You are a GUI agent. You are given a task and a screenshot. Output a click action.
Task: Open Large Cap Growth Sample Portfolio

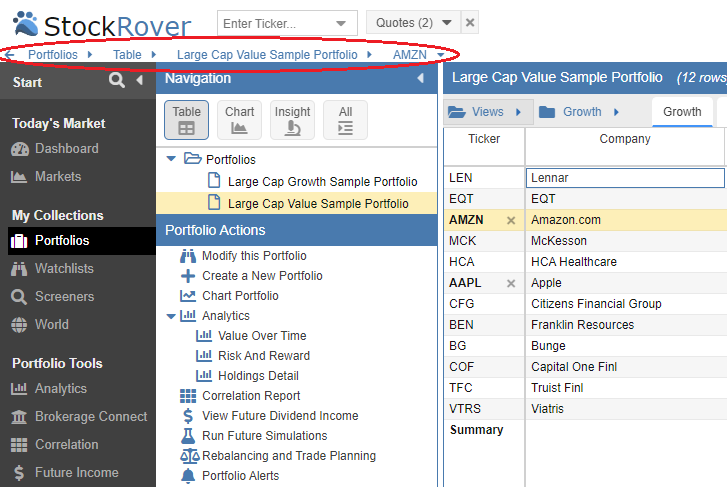point(322,181)
